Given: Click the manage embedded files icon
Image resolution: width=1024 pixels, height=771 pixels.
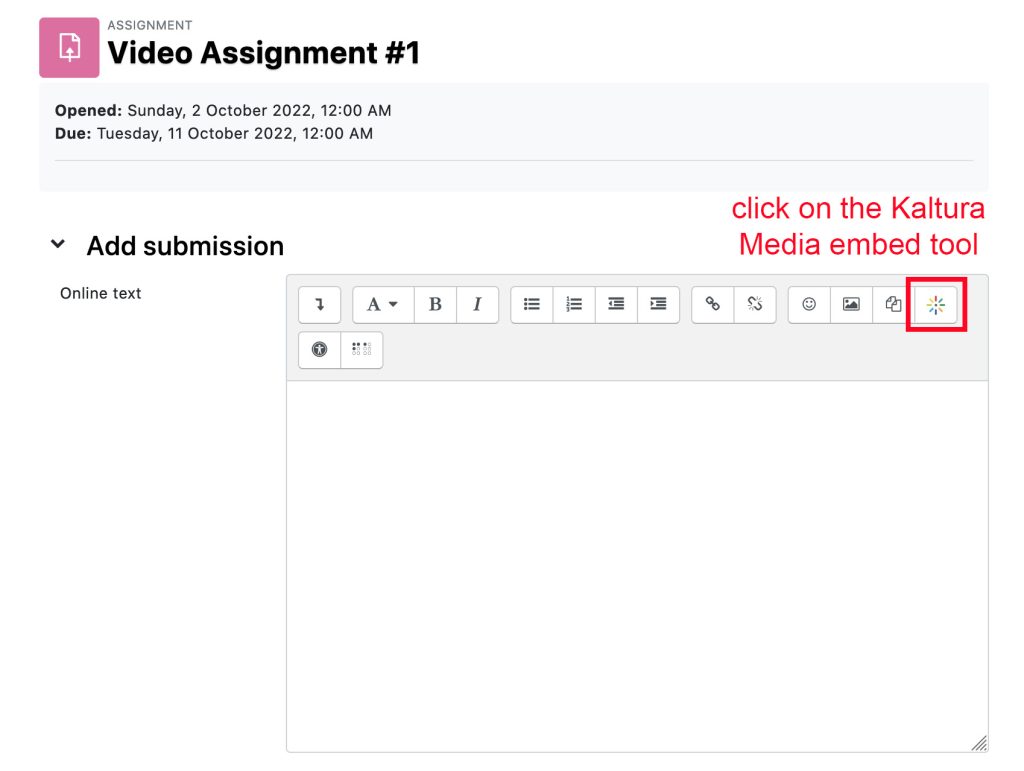Looking at the screenshot, I should coord(893,305).
